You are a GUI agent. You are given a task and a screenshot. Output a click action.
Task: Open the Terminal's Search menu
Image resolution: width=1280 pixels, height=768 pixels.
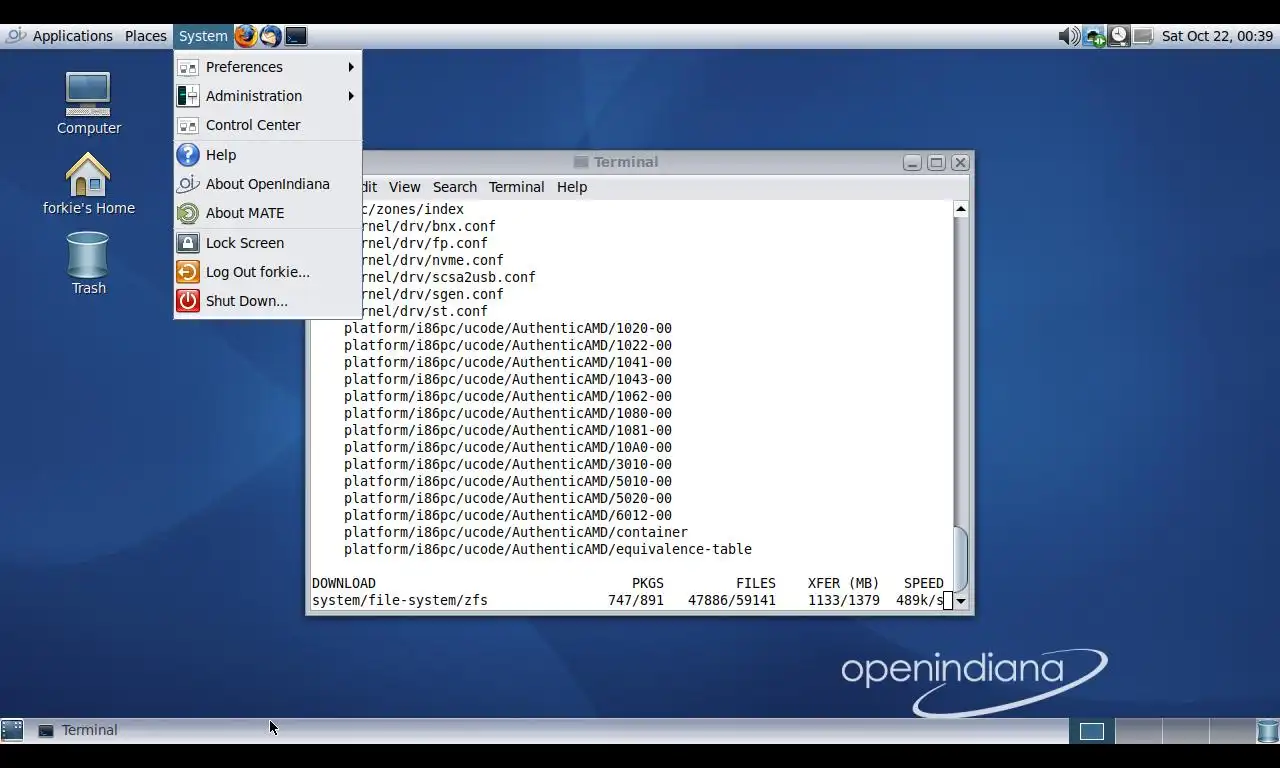[x=455, y=187]
